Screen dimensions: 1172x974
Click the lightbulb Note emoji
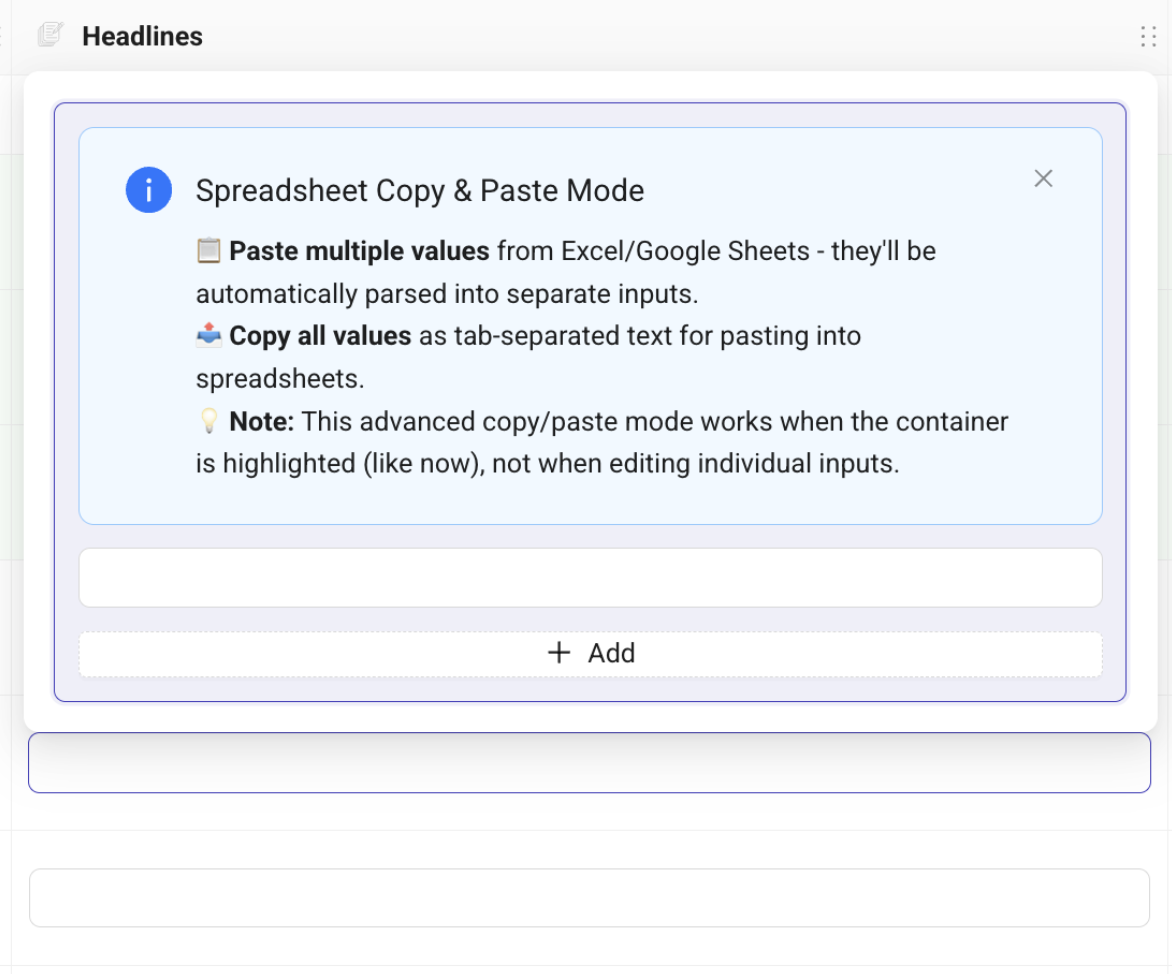tap(208, 422)
